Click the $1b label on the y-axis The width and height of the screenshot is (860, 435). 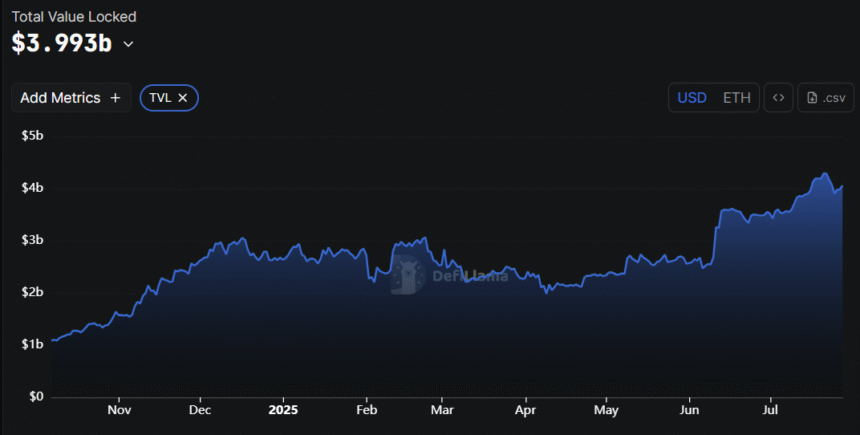[x=32, y=344]
